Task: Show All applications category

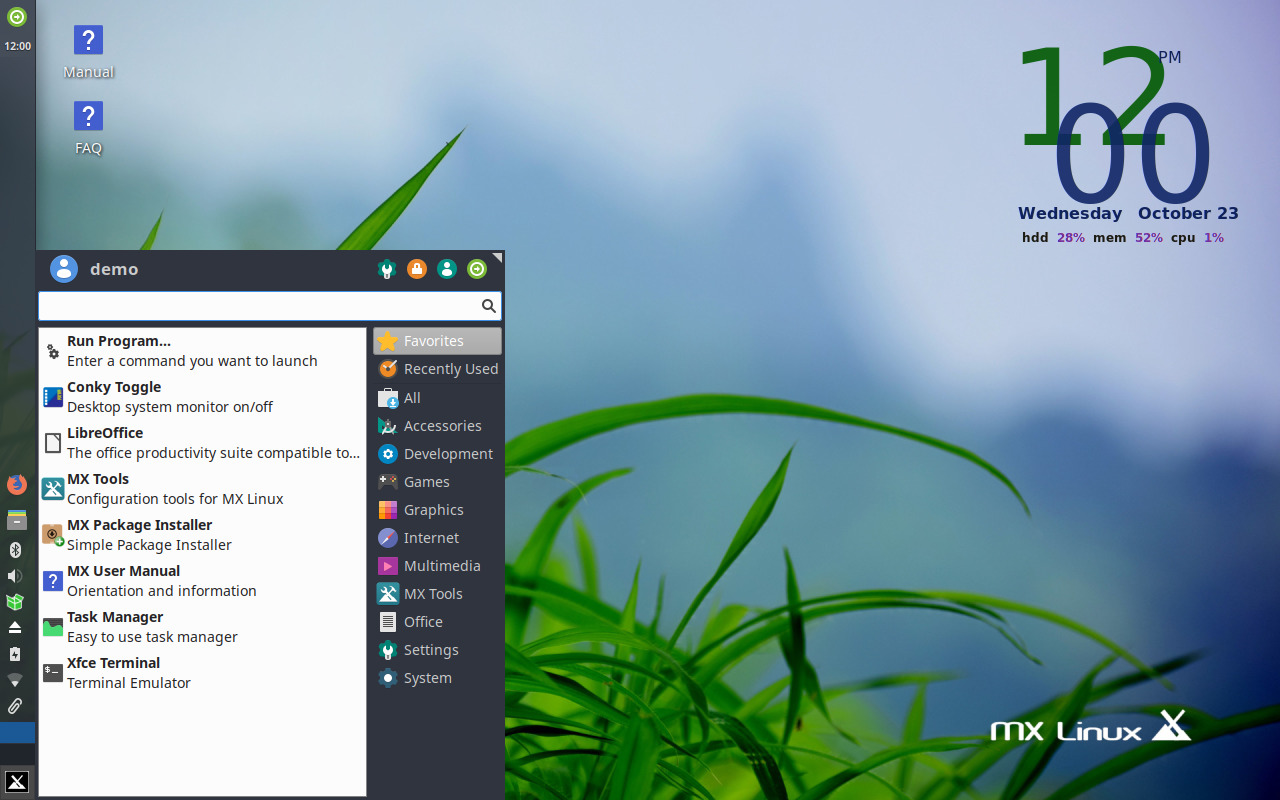Action: tap(437, 398)
